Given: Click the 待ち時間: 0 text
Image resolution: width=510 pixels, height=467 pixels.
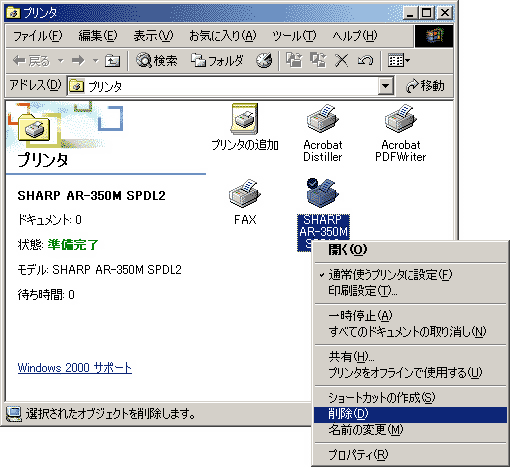Looking at the screenshot, I should click(x=46, y=295).
